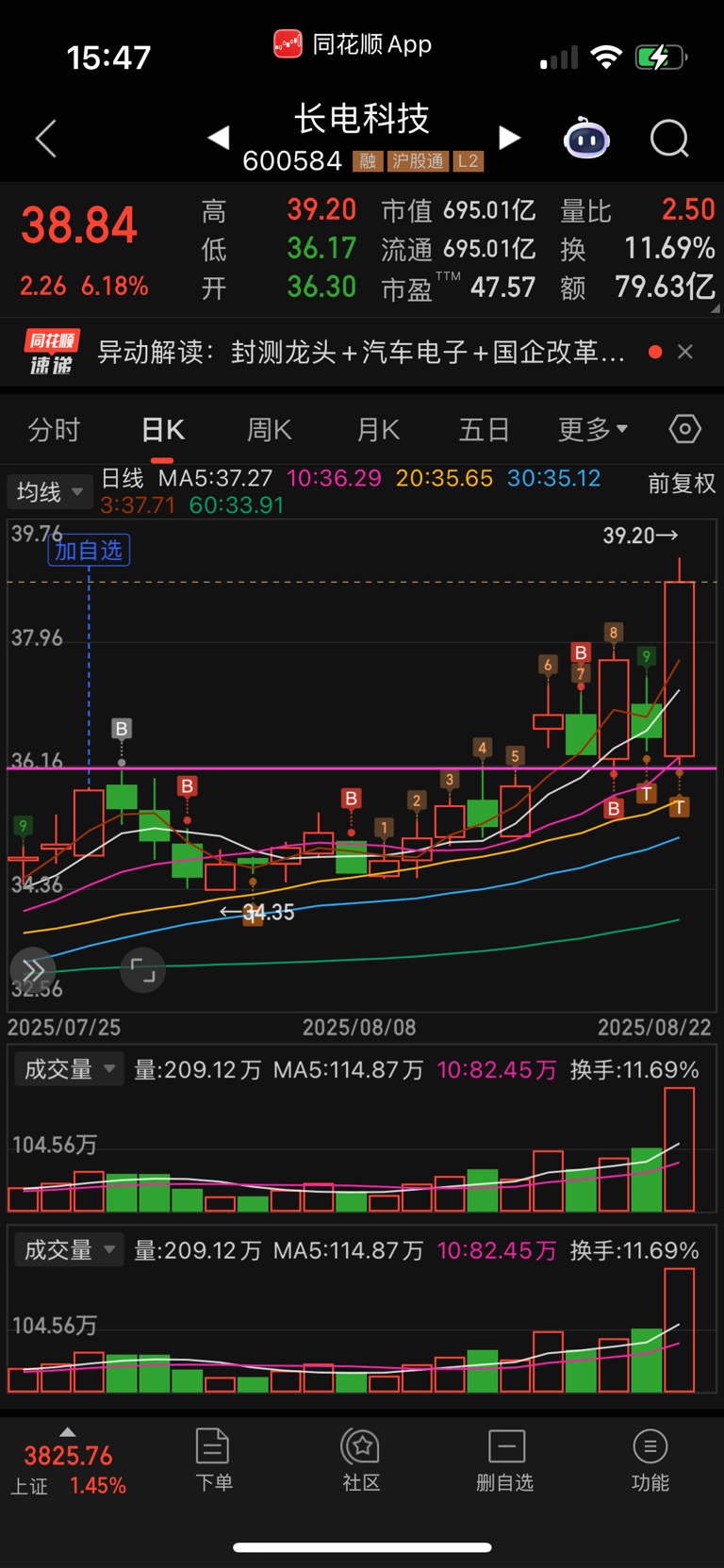Tap the number 1 candle marker
The image size is (724, 1568).
point(384,828)
